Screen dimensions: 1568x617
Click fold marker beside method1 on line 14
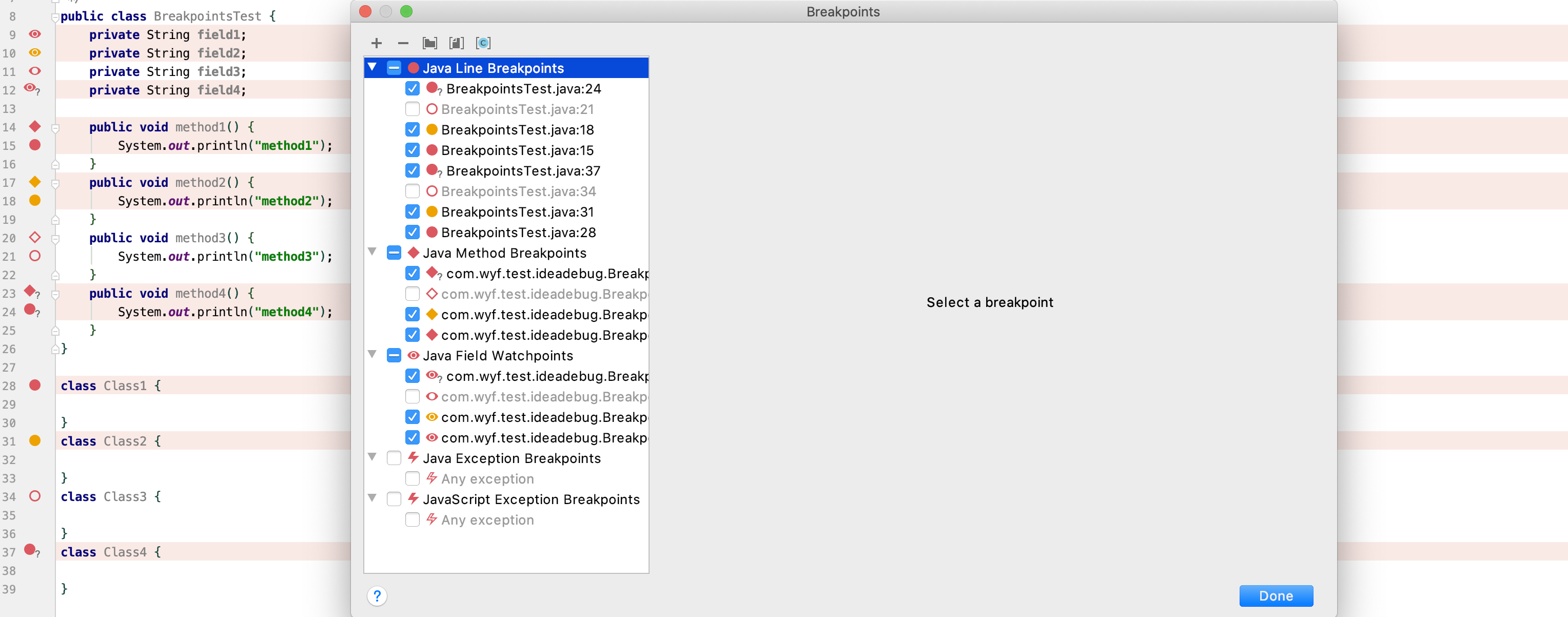coord(55,128)
